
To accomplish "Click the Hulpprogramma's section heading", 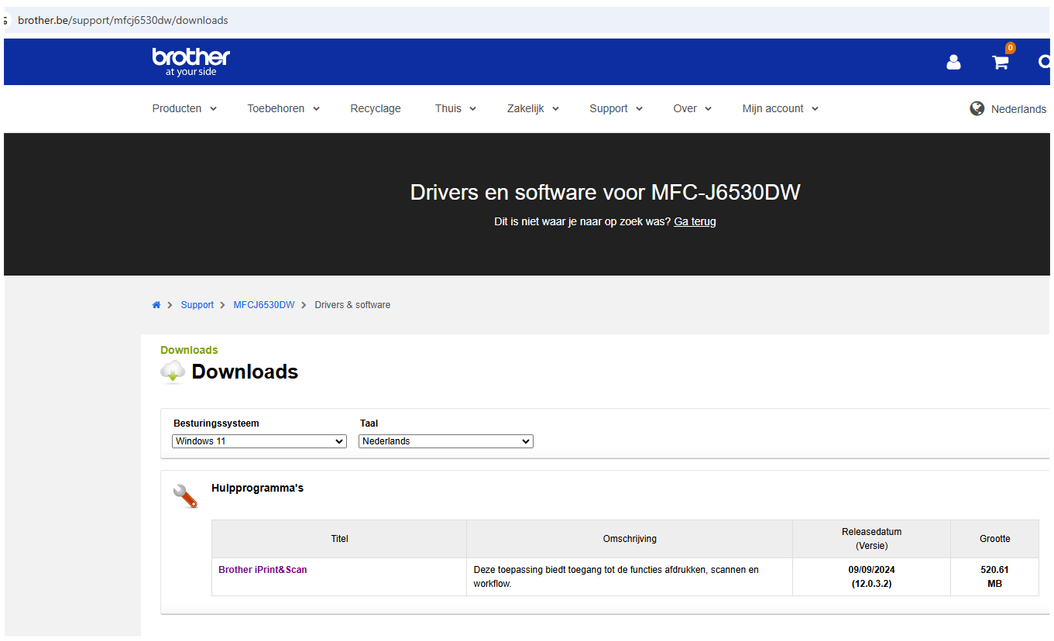I will [x=257, y=488].
